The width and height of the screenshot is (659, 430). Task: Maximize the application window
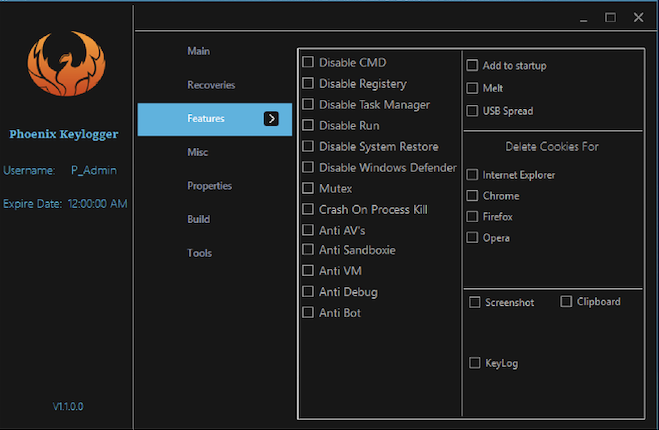[611, 18]
